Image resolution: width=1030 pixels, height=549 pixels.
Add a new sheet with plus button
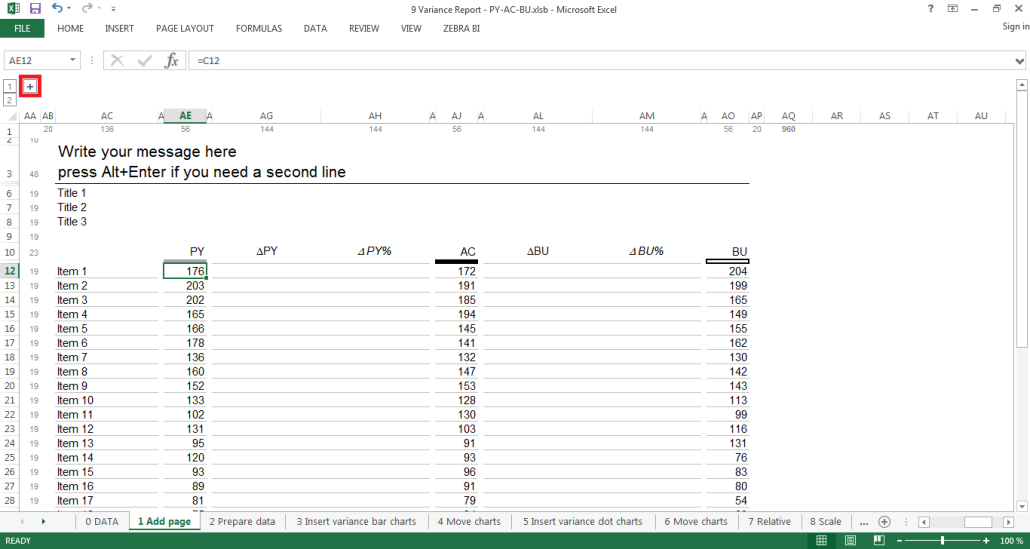[884, 522]
